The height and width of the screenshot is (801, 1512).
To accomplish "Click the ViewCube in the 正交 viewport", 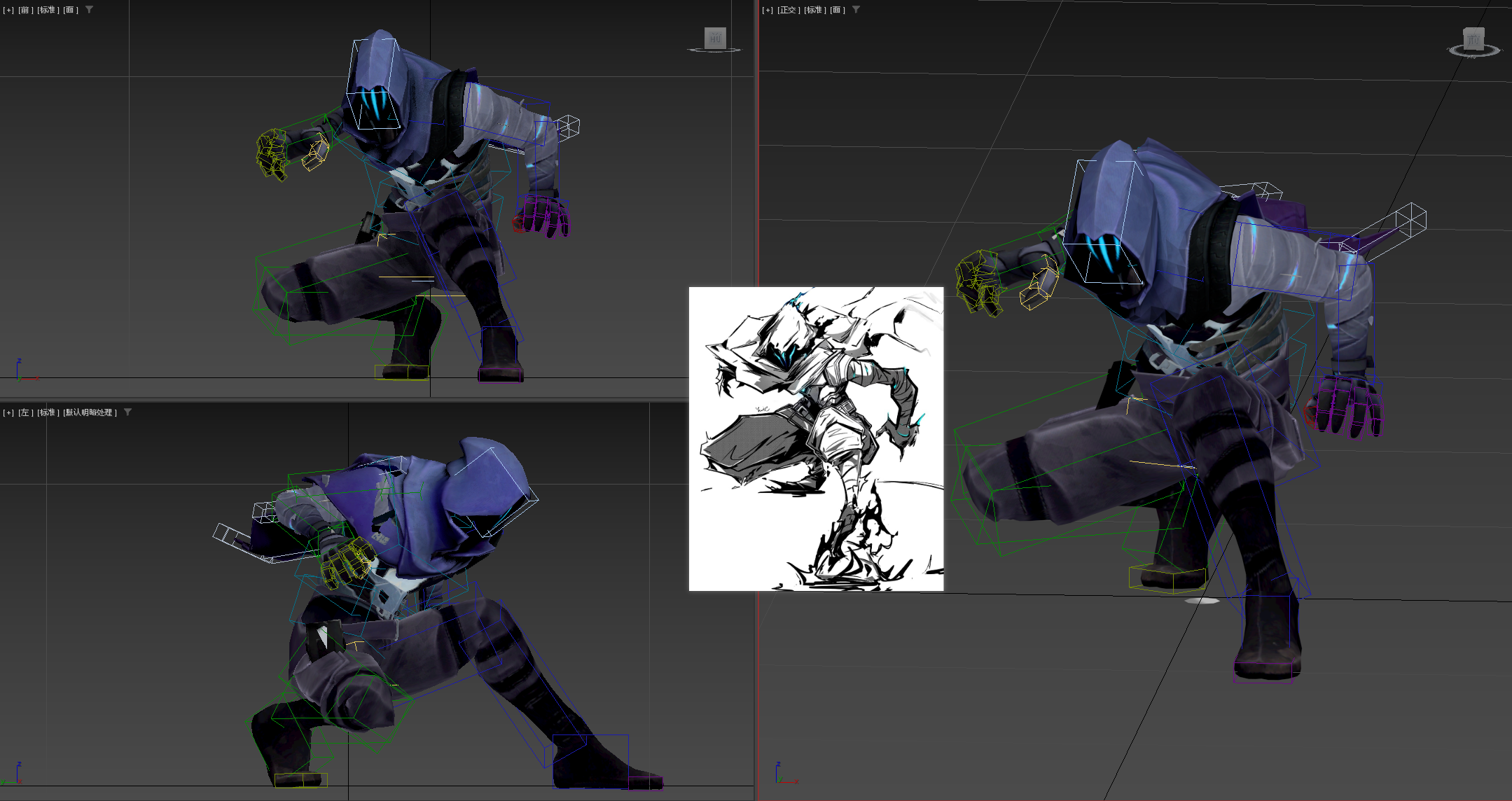I will tap(1473, 42).
